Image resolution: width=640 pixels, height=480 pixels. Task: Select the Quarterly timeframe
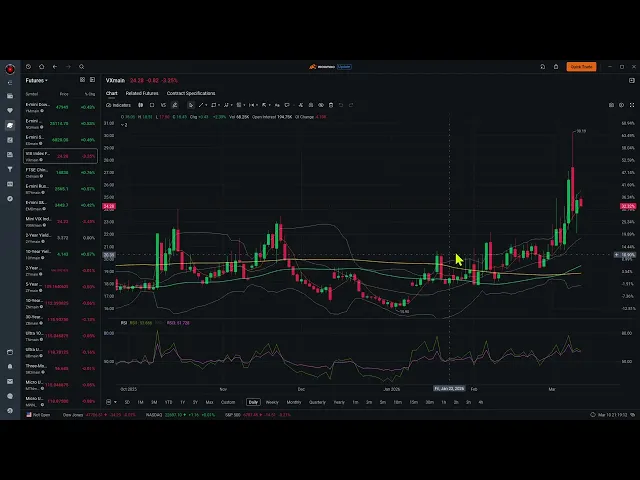click(x=317, y=402)
